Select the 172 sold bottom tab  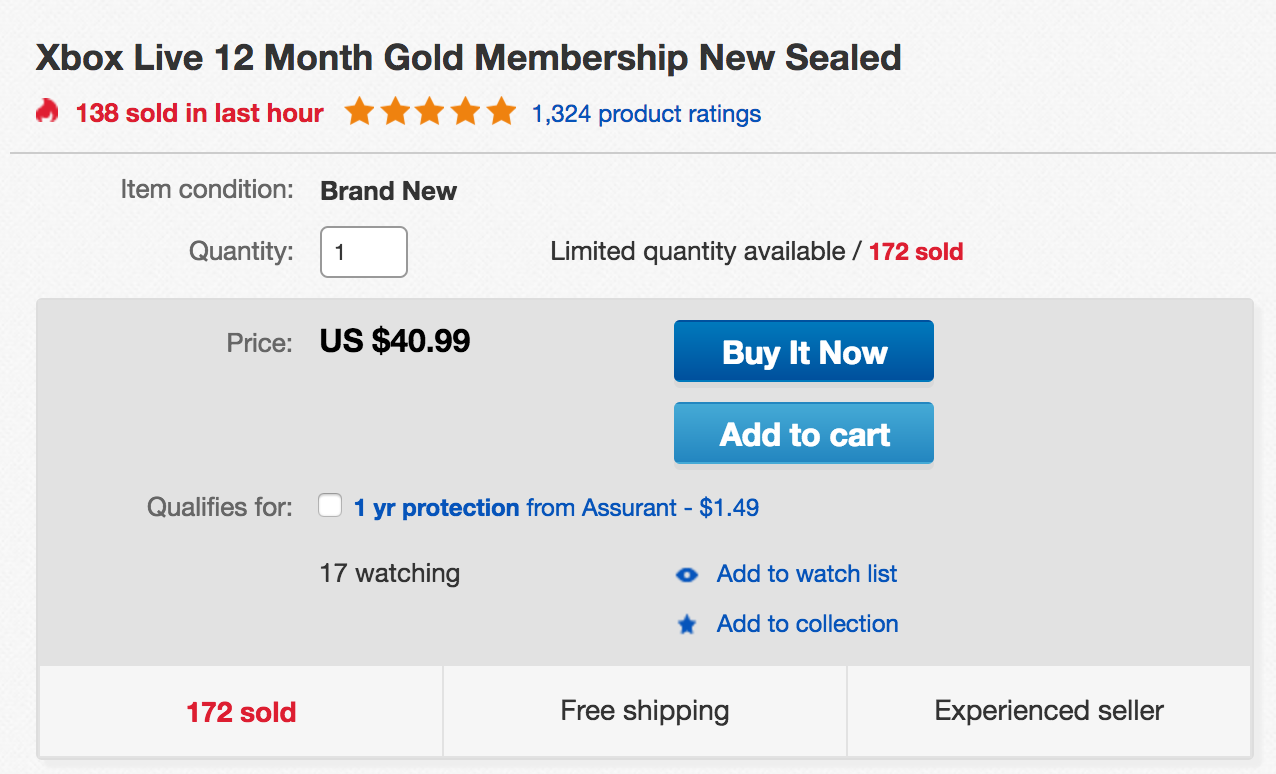(241, 712)
